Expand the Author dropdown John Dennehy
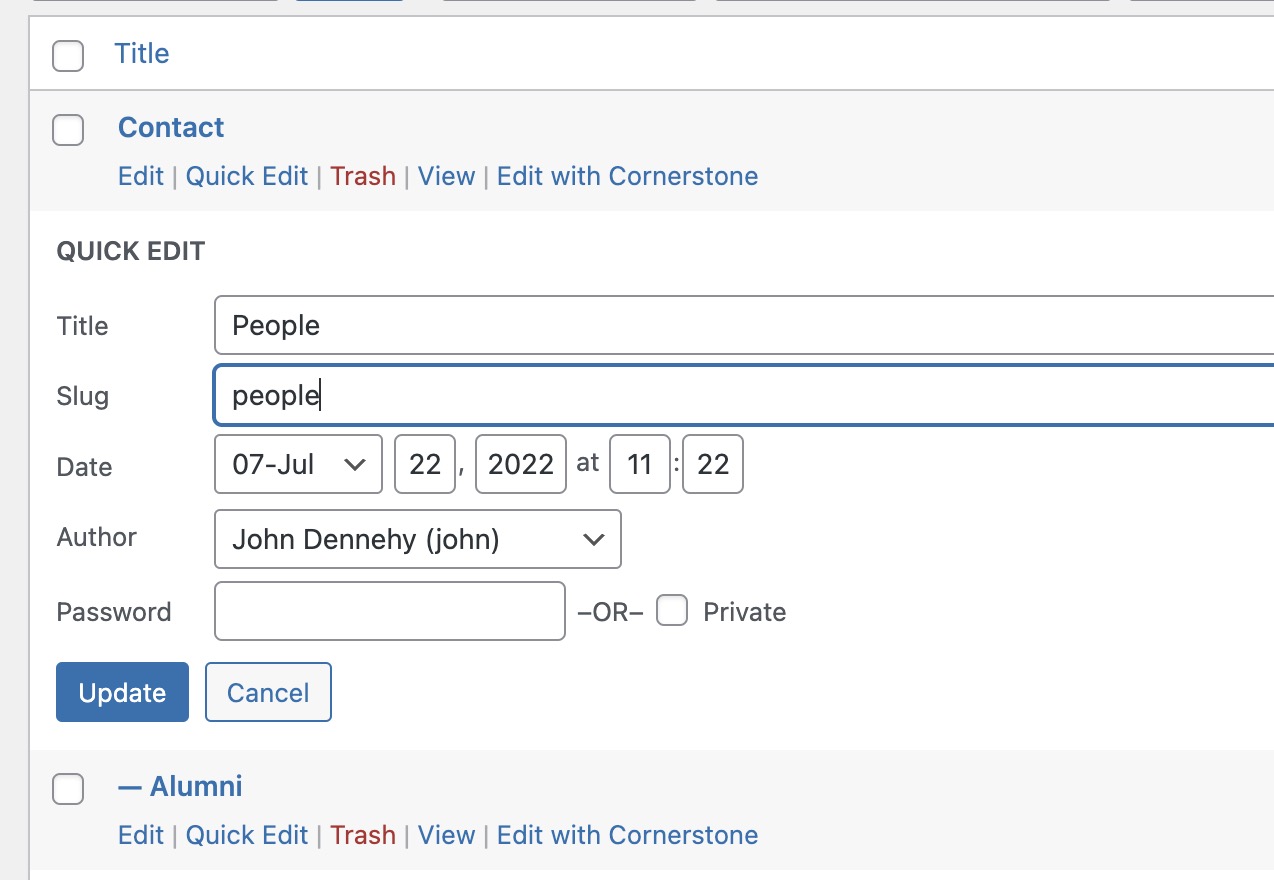This screenshot has height=880, width=1274. [x=417, y=539]
